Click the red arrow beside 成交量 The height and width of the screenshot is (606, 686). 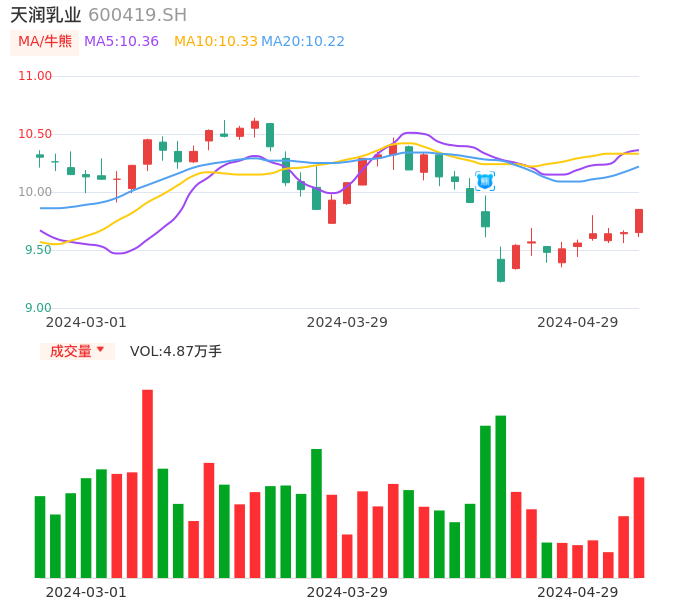click(x=101, y=350)
